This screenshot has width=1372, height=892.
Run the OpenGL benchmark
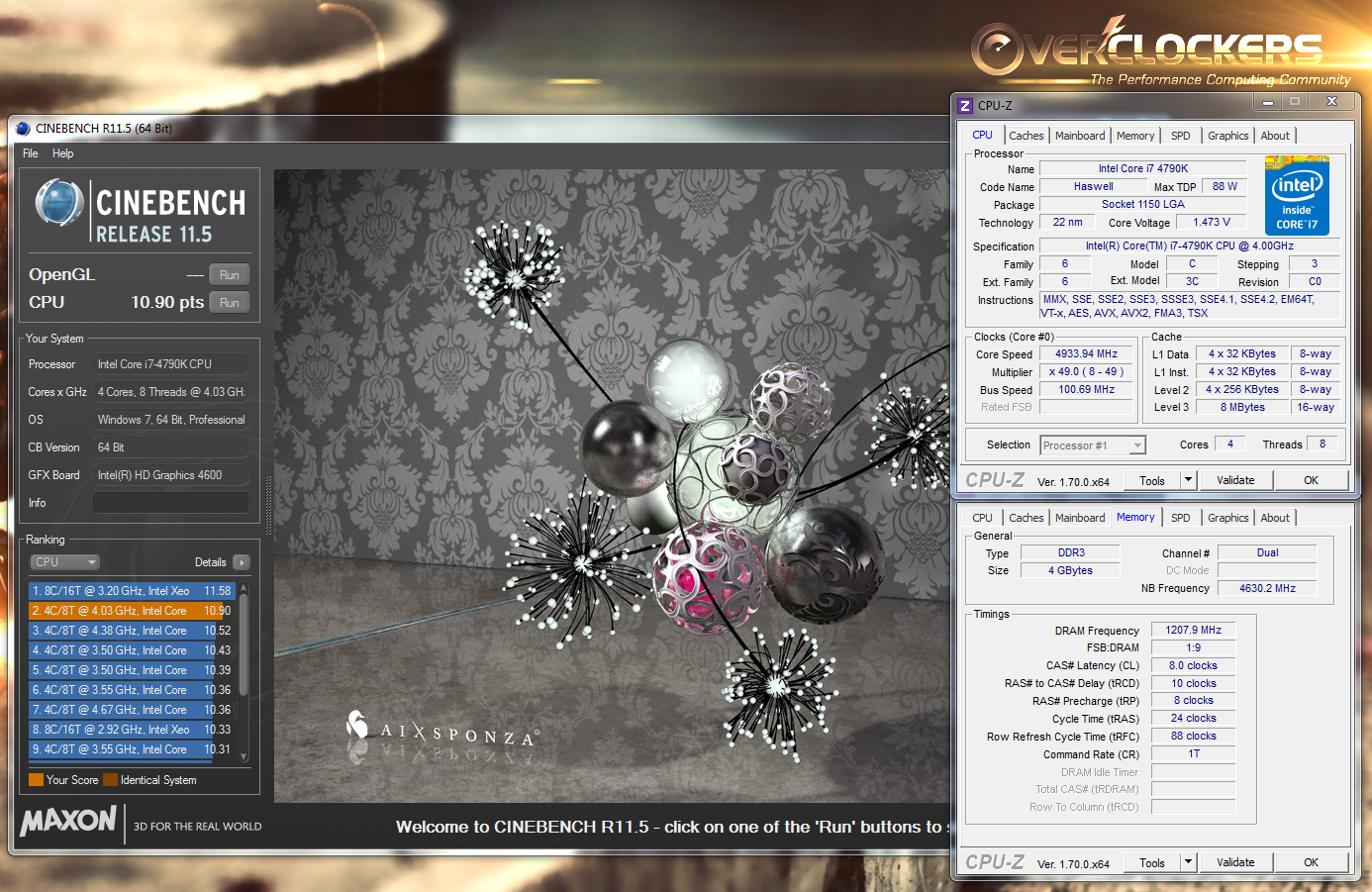230,275
